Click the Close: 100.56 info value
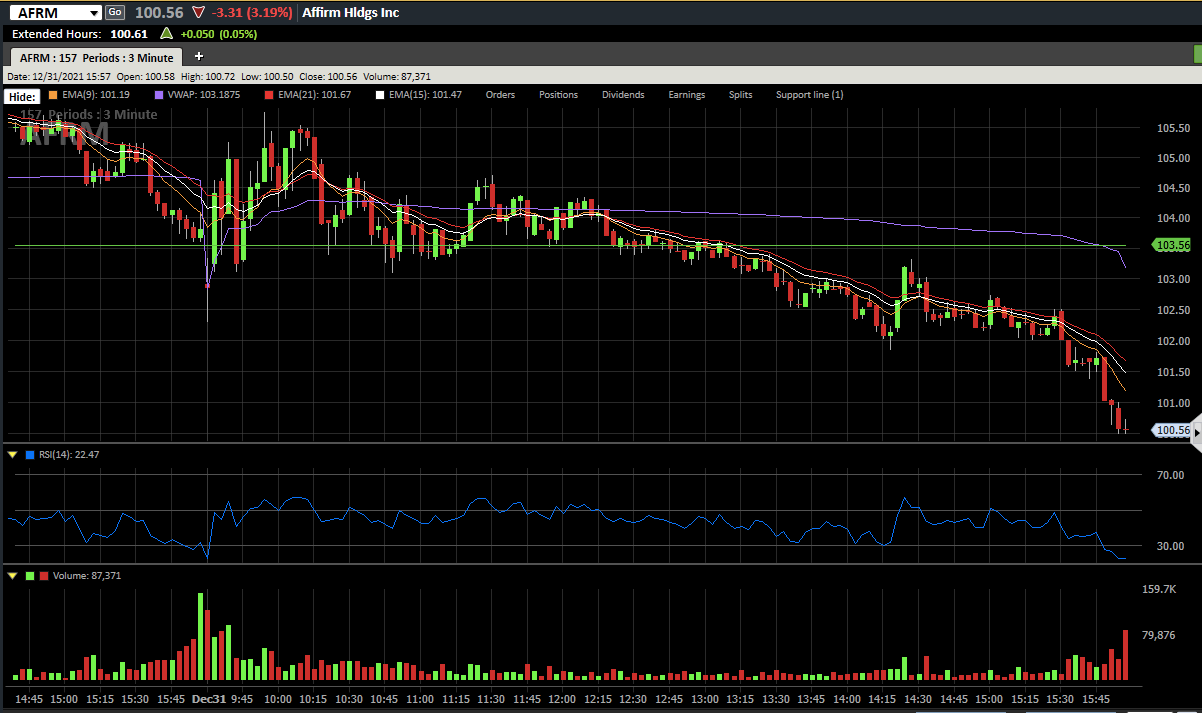Viewport: 1202px width, 713px height. click(x=328, y=76)
